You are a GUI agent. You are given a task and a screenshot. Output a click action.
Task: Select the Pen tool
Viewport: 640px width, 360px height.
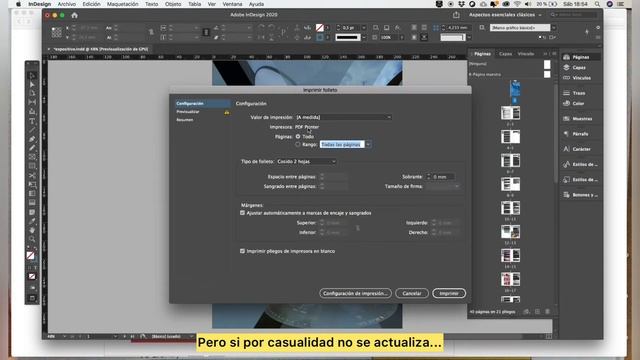32,139
